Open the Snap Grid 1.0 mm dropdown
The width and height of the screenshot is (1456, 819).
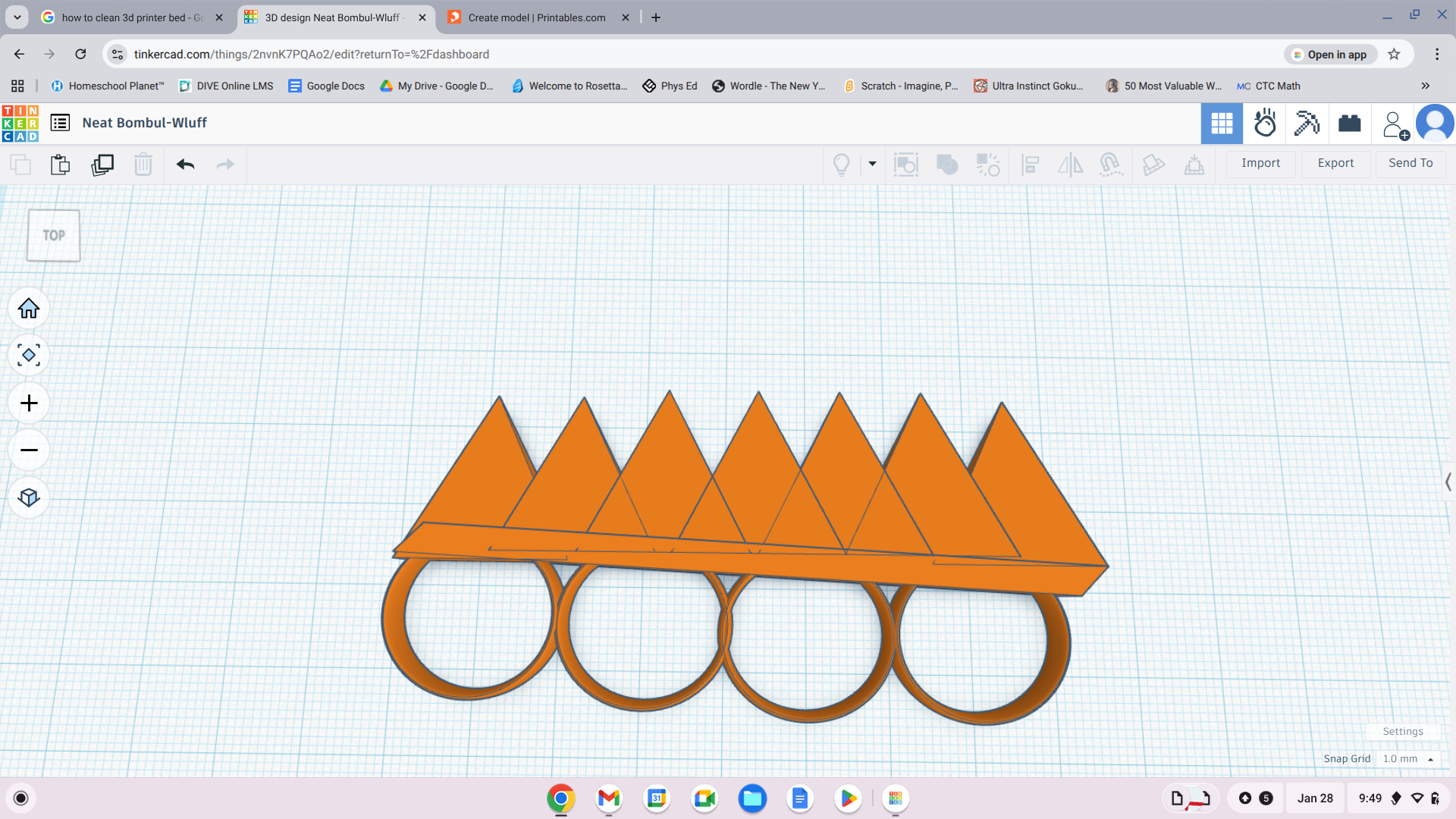[1407, 759]
